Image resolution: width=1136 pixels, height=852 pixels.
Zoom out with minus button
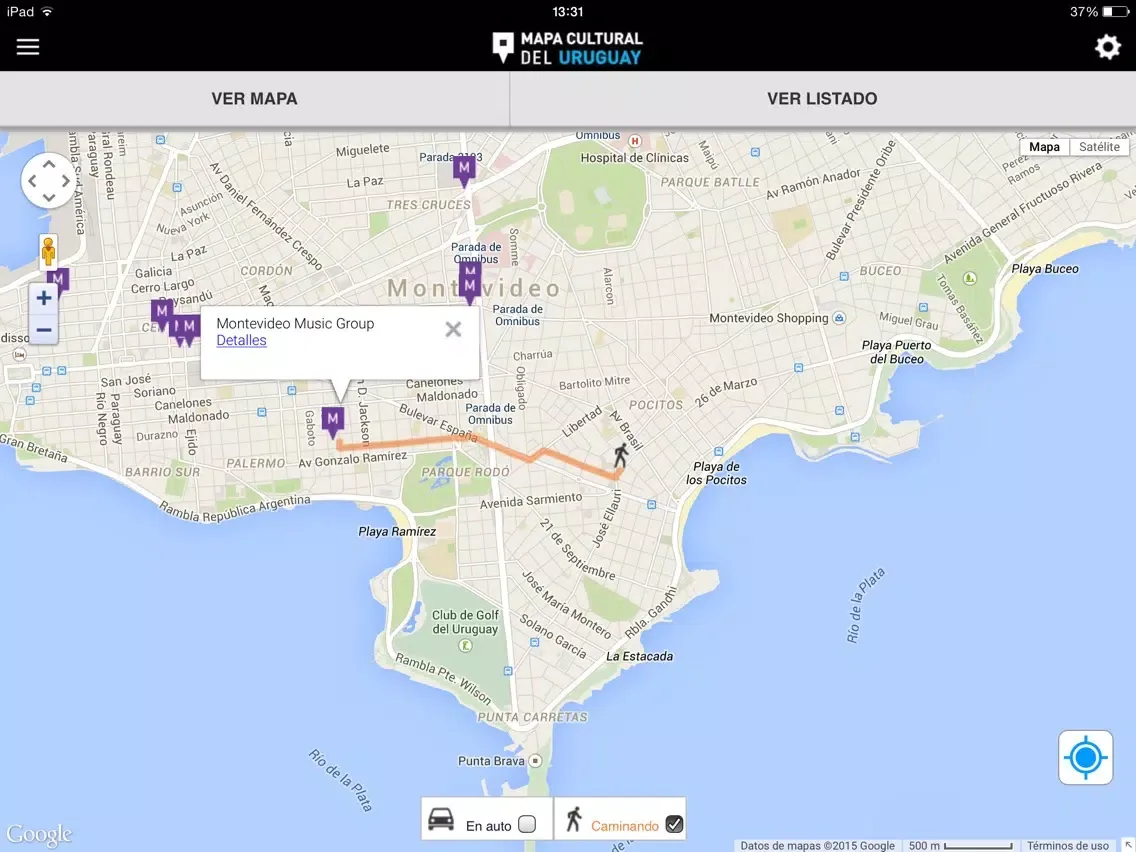pos(43,330)
